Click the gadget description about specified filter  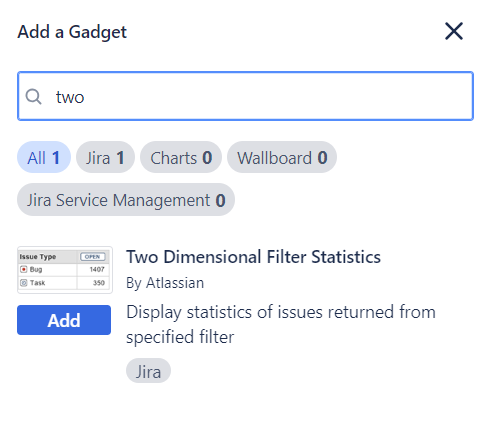pos(281,324)
